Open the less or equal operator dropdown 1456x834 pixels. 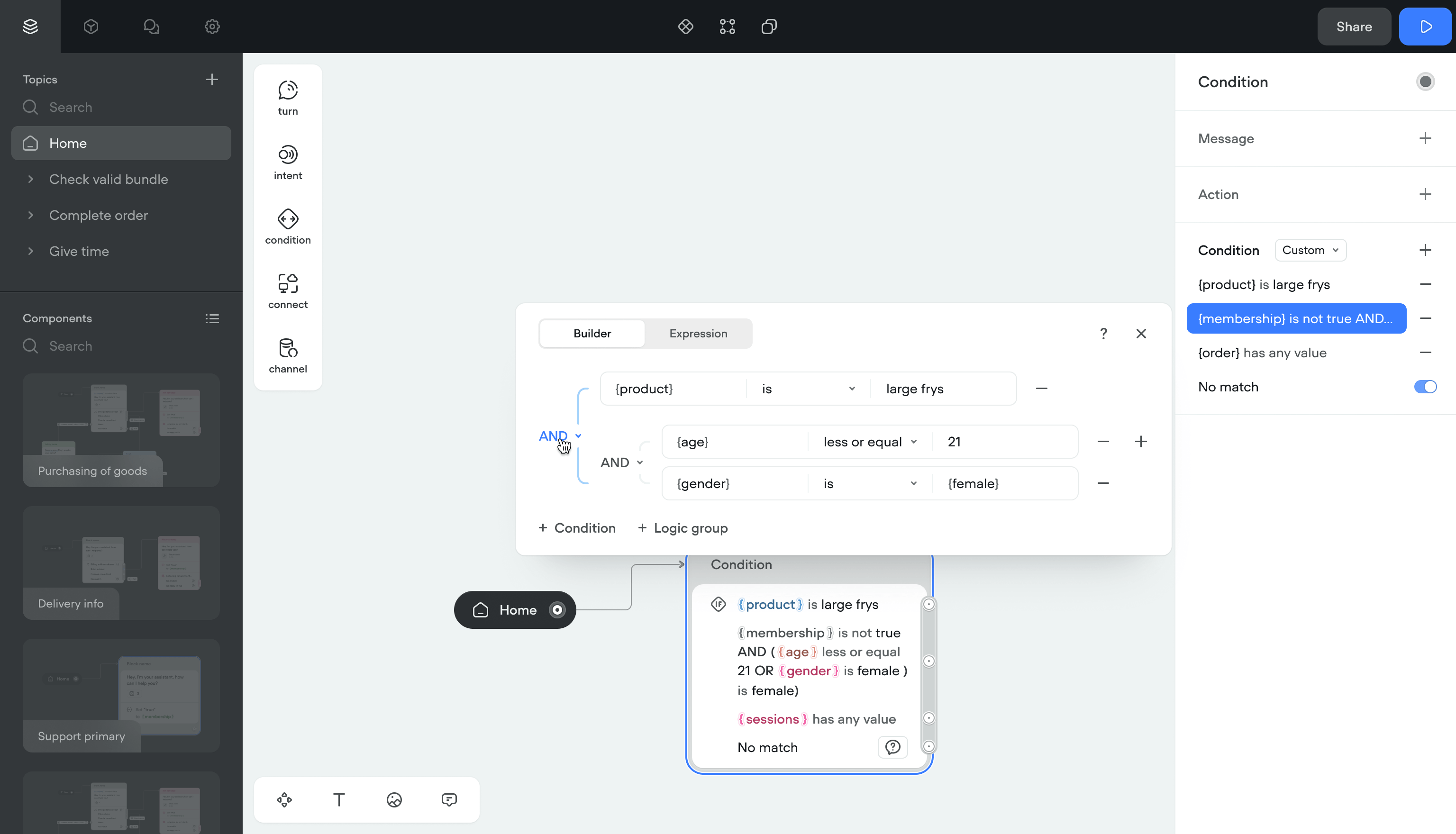pos(869,442)
